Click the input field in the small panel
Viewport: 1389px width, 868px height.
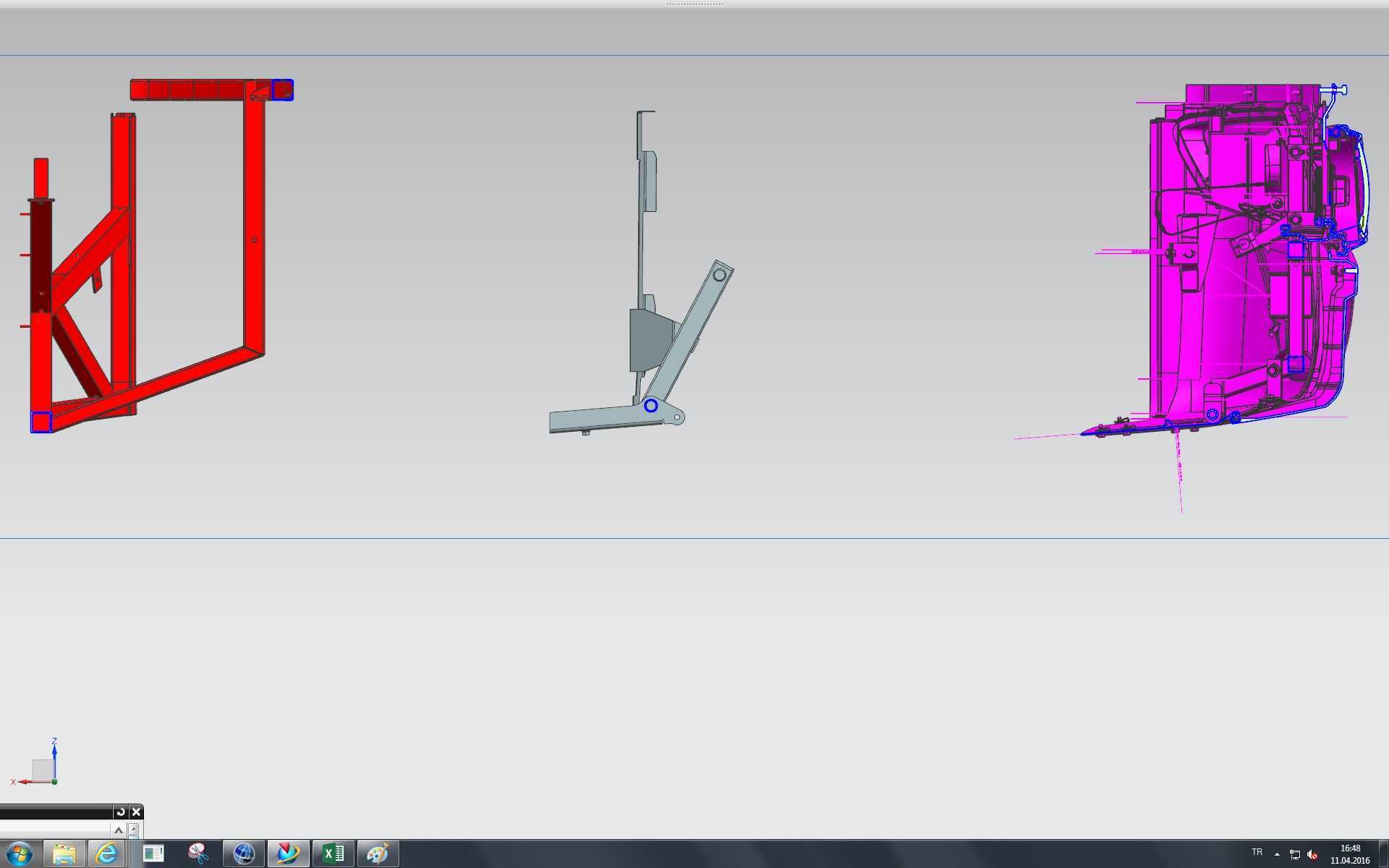54,830
